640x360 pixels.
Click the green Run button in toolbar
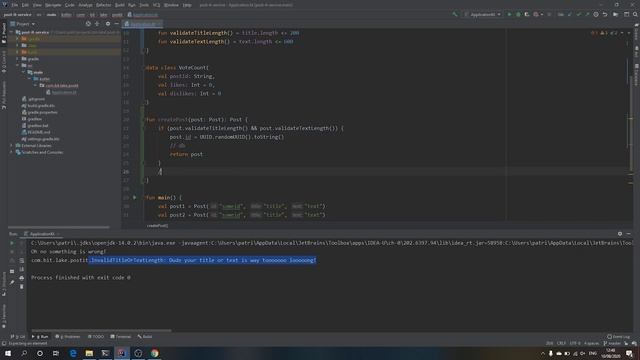[509, 14]
